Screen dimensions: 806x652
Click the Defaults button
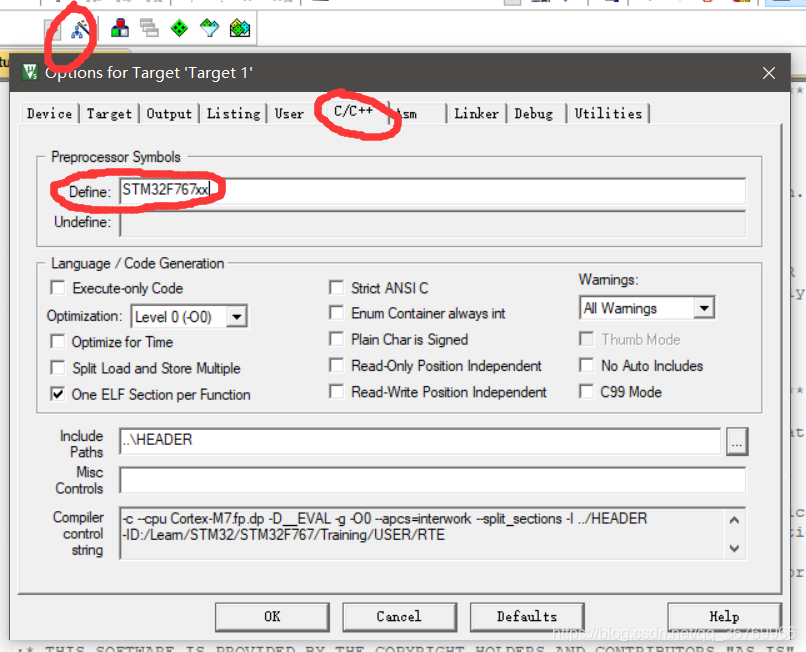tap(527, 617)
